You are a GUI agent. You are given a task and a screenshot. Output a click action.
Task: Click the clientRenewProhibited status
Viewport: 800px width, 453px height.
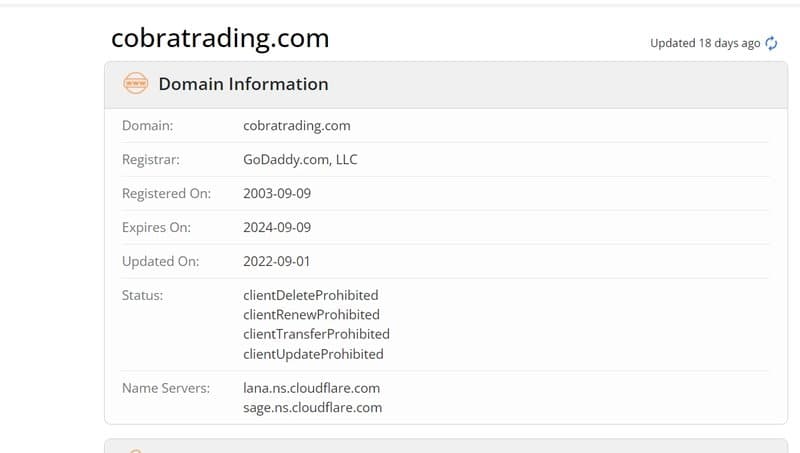click(311, 315)
